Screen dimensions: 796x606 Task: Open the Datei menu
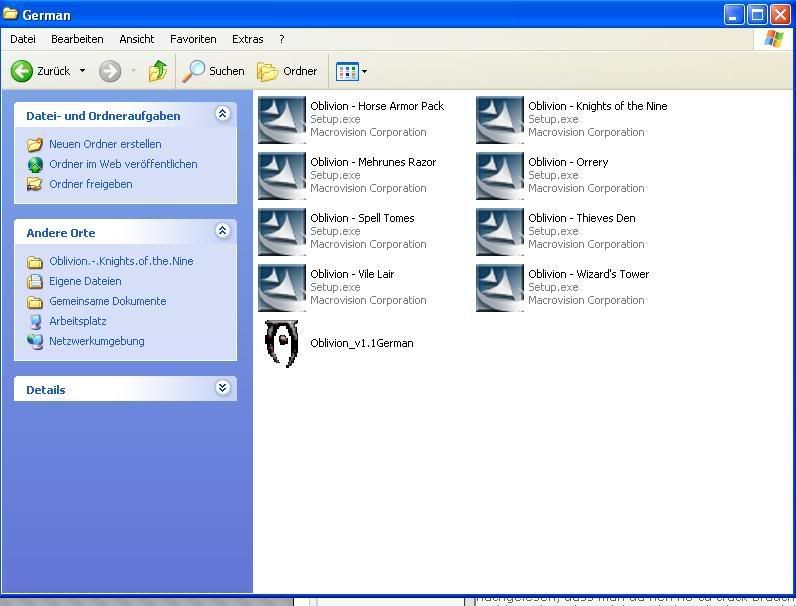click(23, 39)
